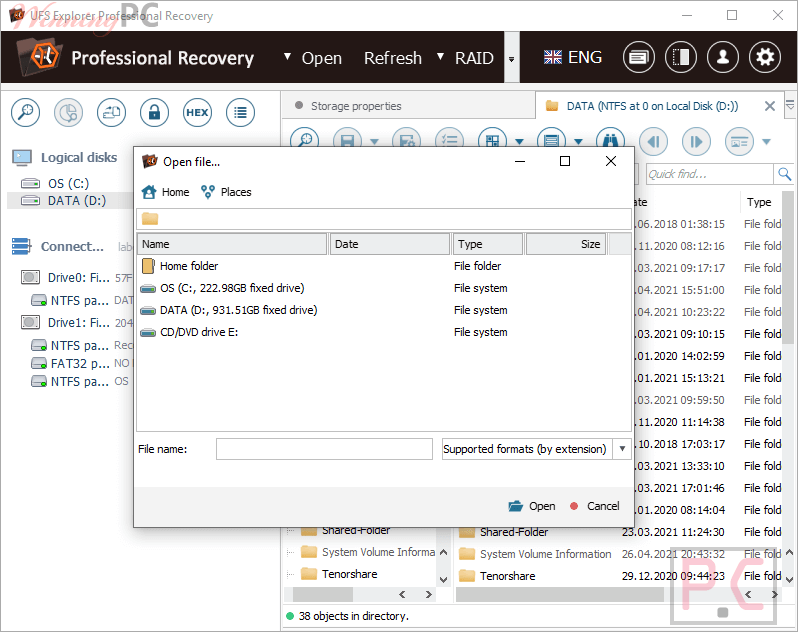
Task: Open dropdown arrow beside Open menu
Action: [x=288, y=56]
